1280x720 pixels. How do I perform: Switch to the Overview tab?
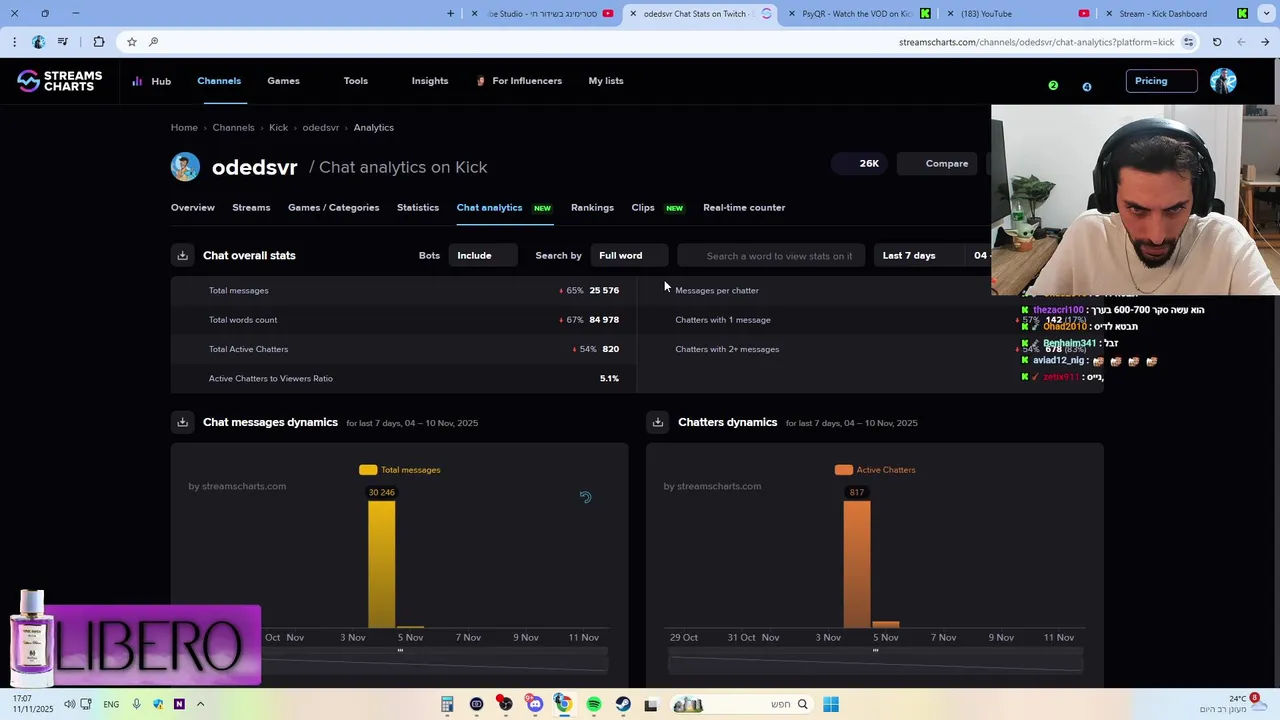(x=193, y=208)
